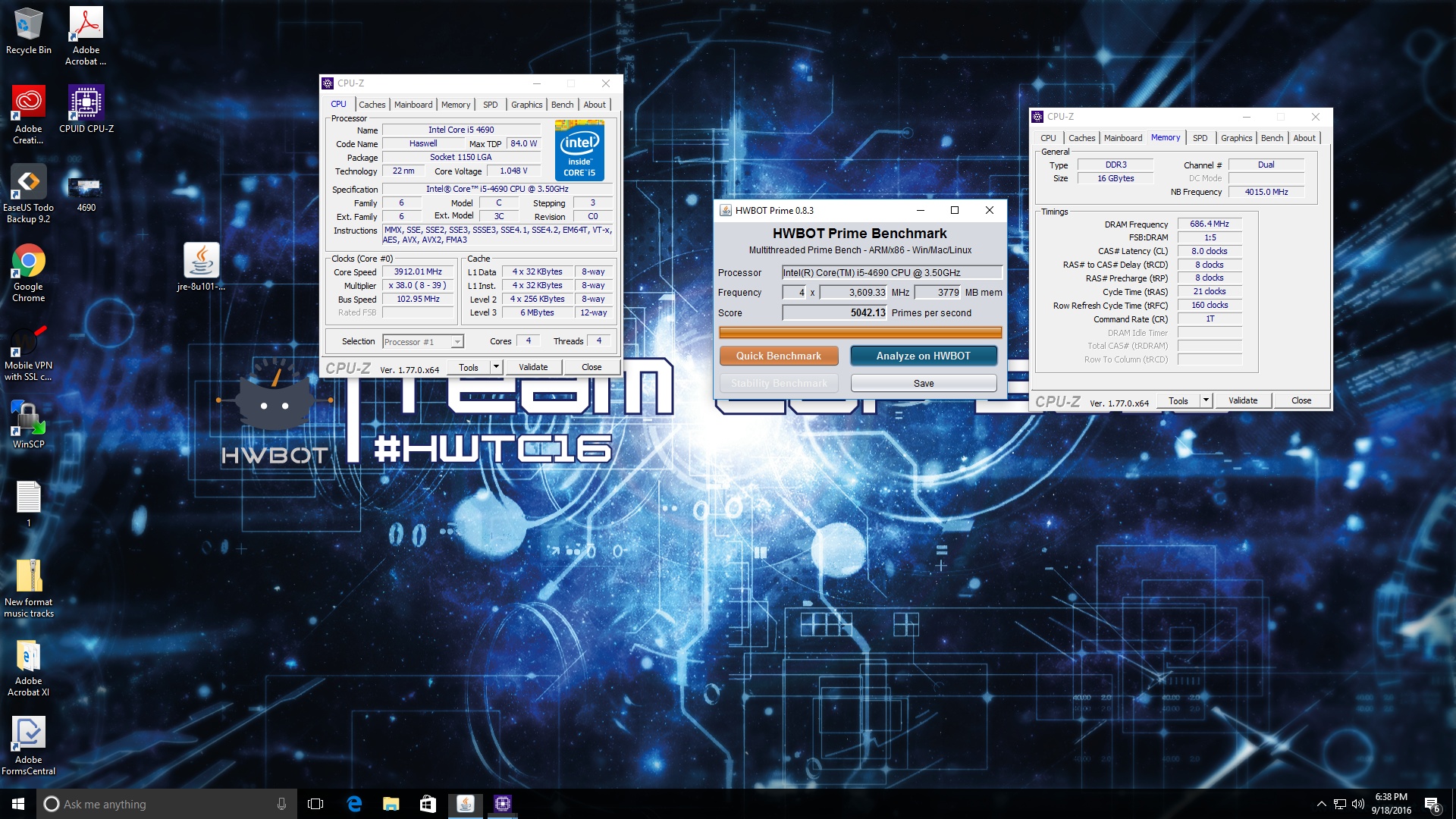
Task: Open EaseUS Todo Backup 9.2 icon
Action: [28, 193]
